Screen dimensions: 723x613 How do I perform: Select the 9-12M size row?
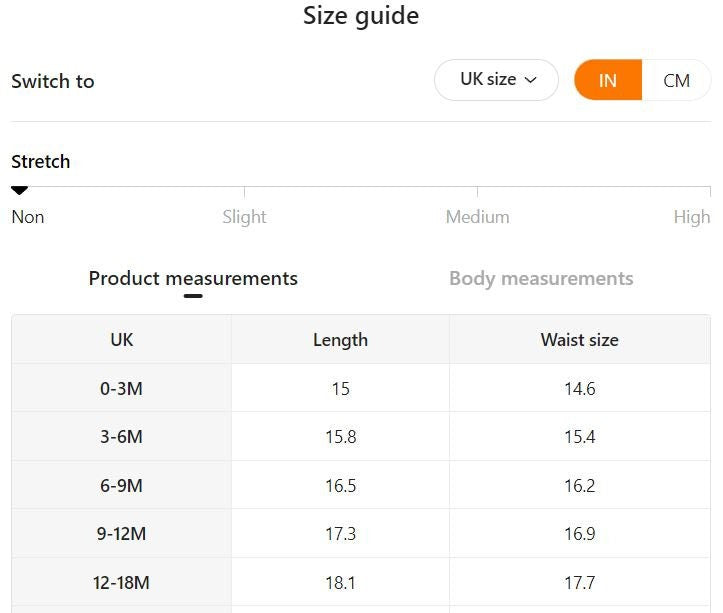tap(121, 534)
